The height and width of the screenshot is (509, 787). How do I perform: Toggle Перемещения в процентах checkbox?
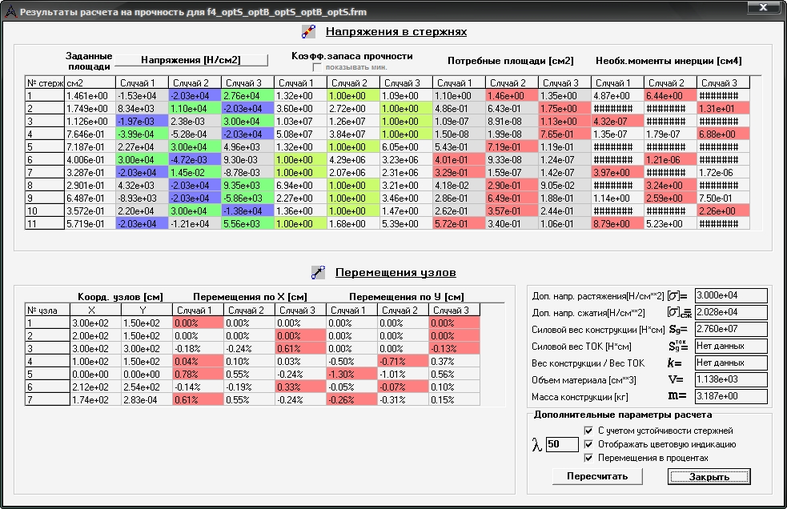[588, 458]
